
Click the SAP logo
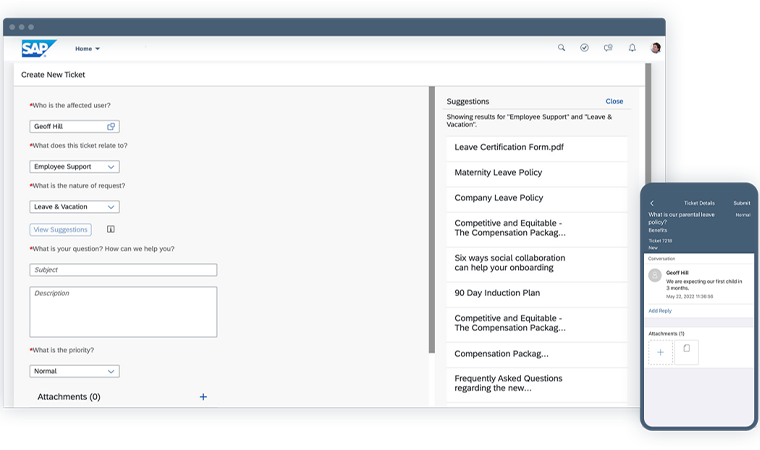click(x=39, y=48)
